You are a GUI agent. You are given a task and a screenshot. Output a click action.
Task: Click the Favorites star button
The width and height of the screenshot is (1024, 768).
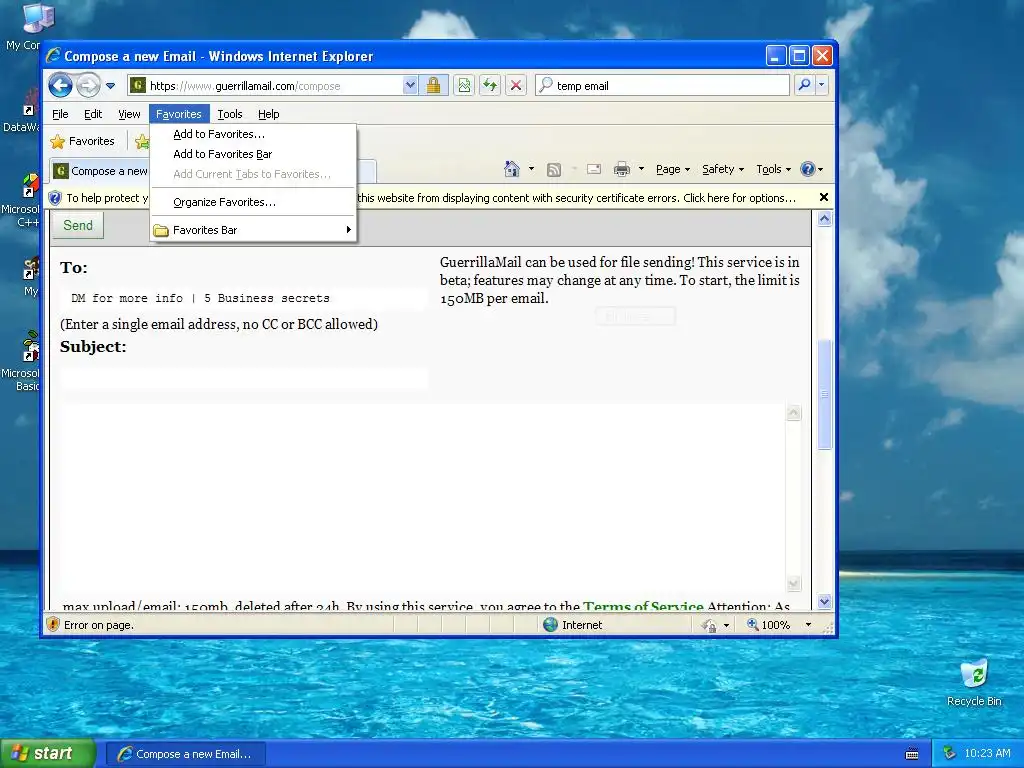(83, 141)
